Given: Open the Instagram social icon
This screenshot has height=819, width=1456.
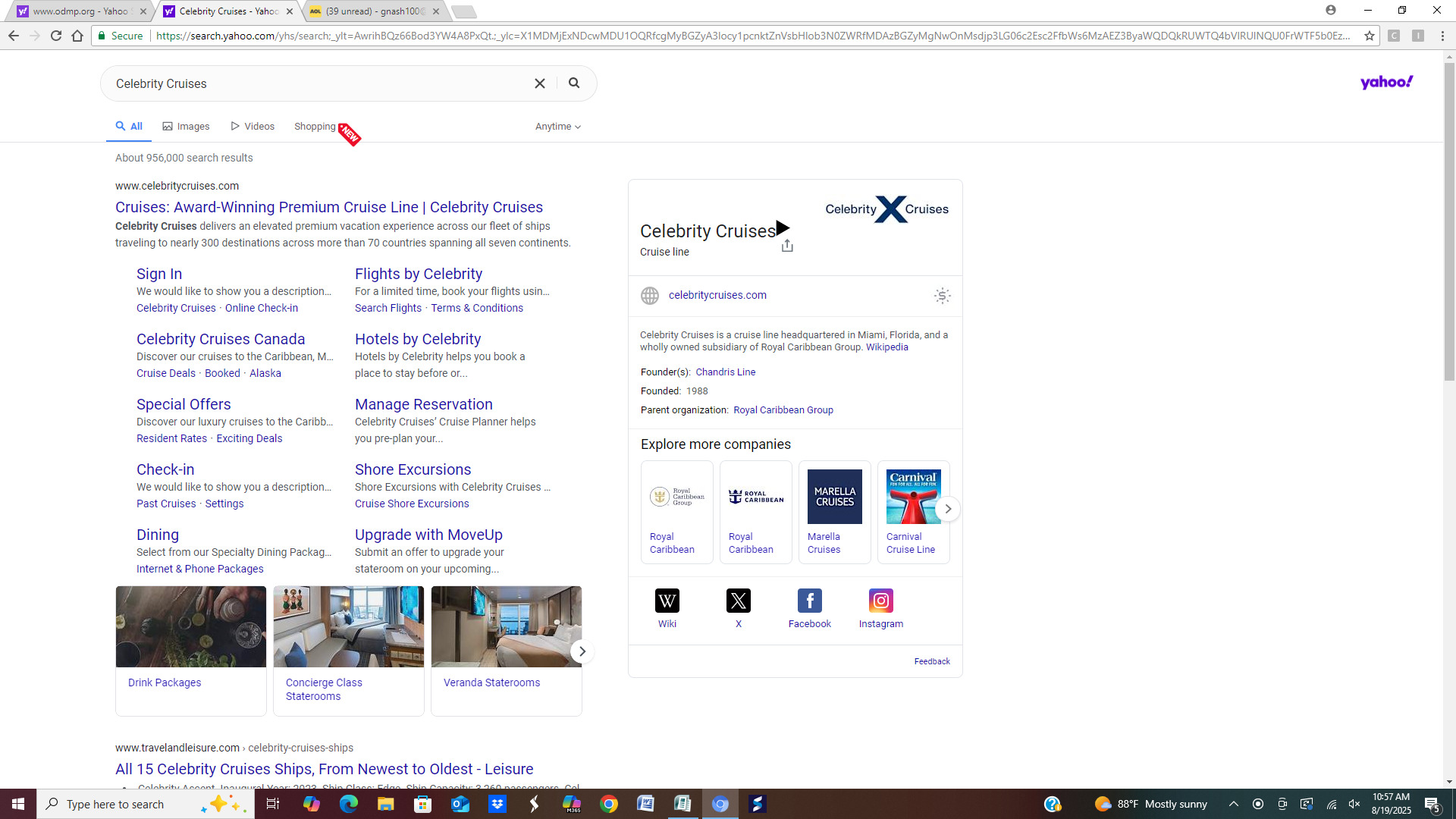Looking at the screenshot, I should tap(880, 601).
